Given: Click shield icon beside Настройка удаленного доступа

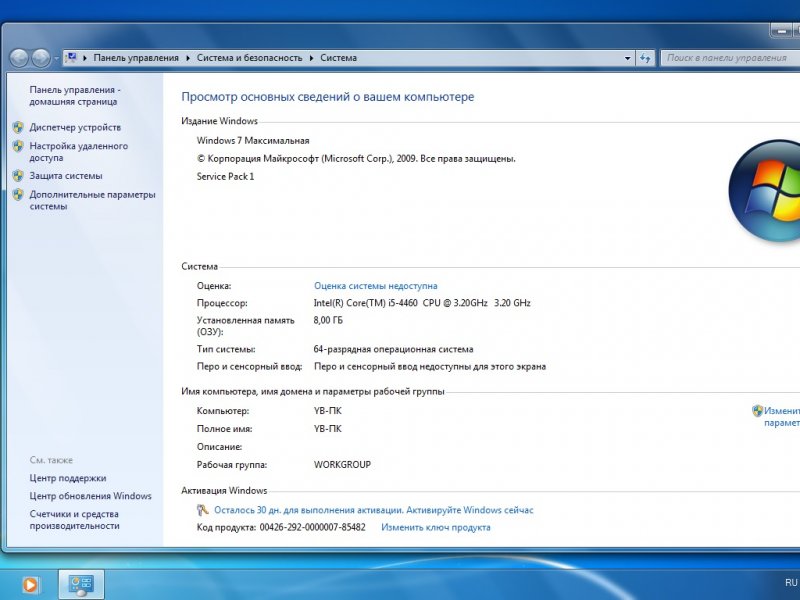Looking at the screenshot, I should [x=18, y=146].
